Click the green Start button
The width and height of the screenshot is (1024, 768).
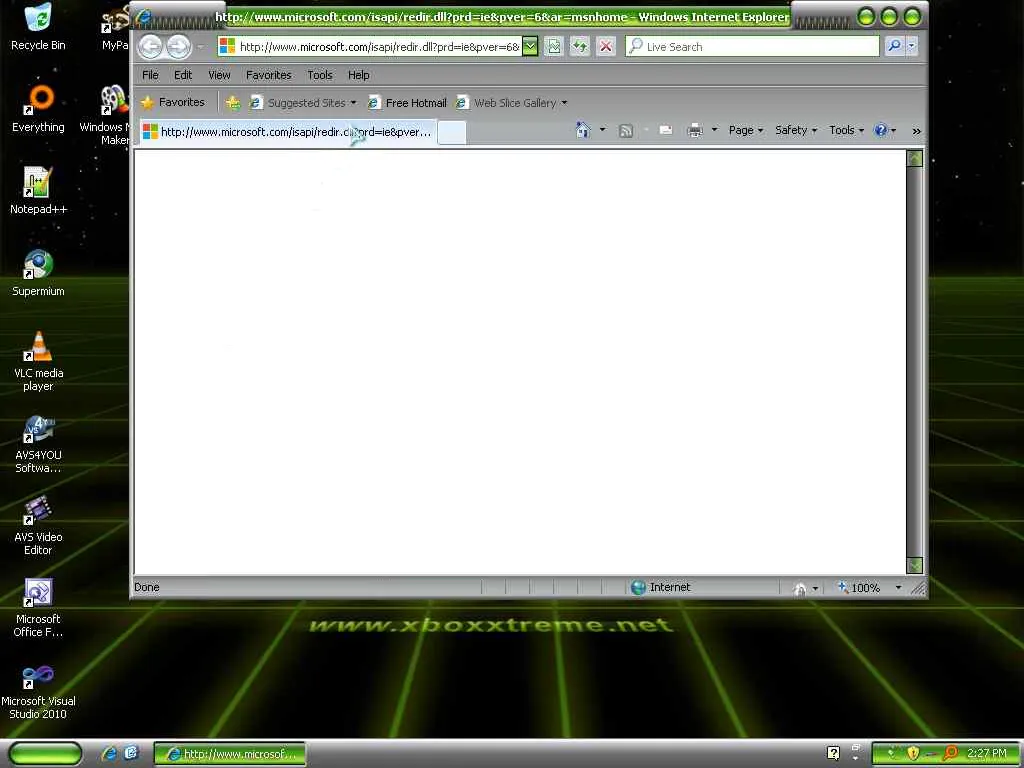44,753
